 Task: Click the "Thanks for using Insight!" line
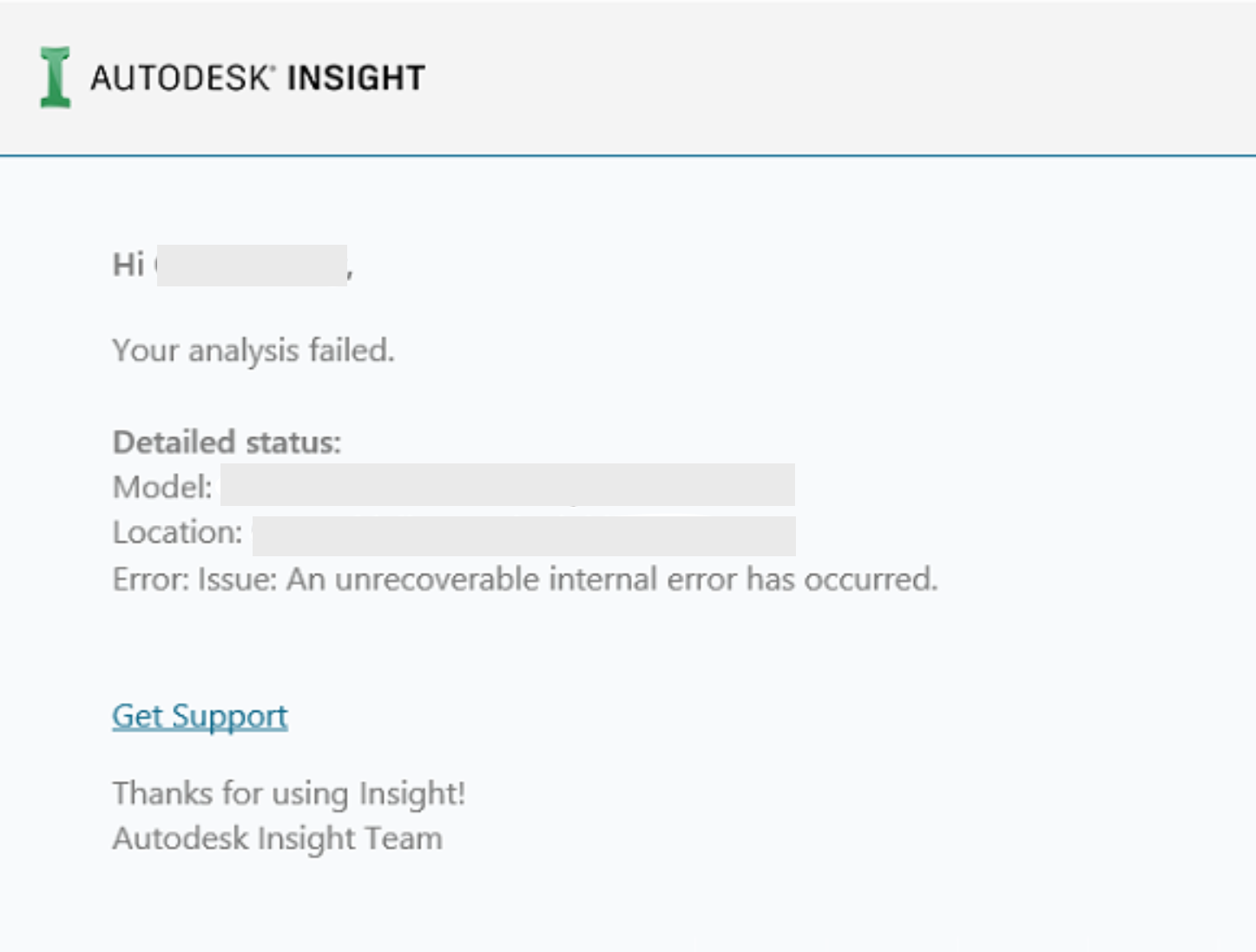(x=289, y=793)
